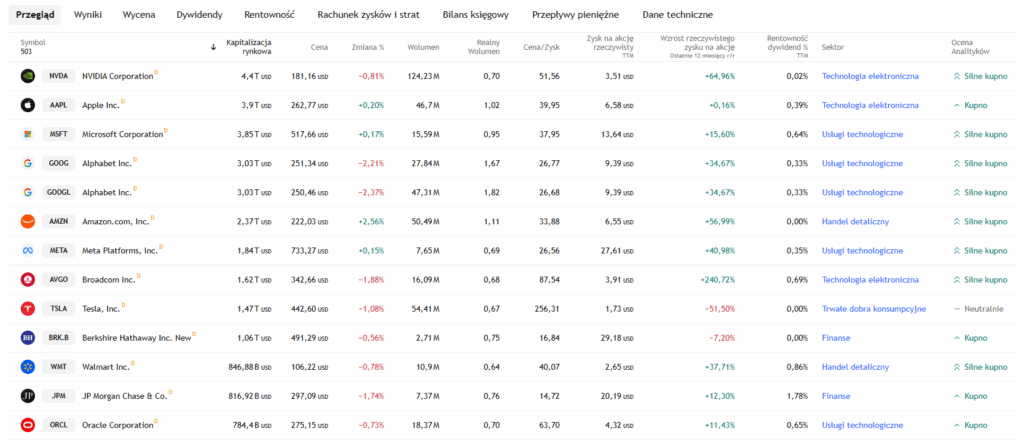Click the Berkshire Hathaway logo icon
1024x441 pixels.
(x=28, y=338)
